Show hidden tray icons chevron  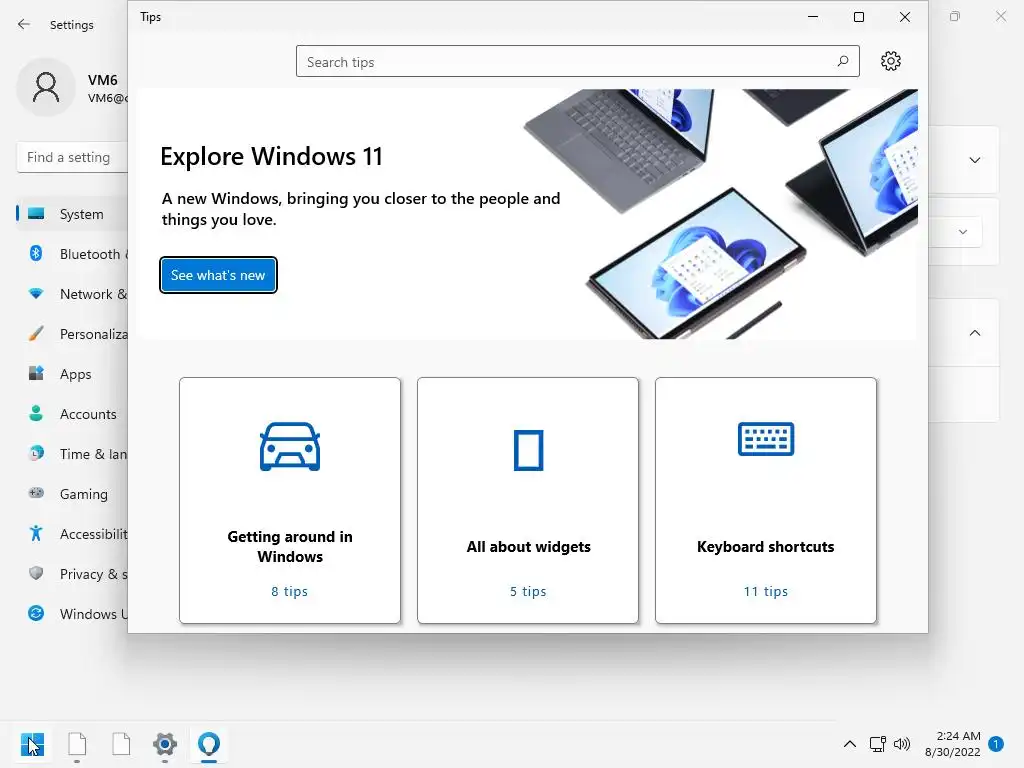850,744
